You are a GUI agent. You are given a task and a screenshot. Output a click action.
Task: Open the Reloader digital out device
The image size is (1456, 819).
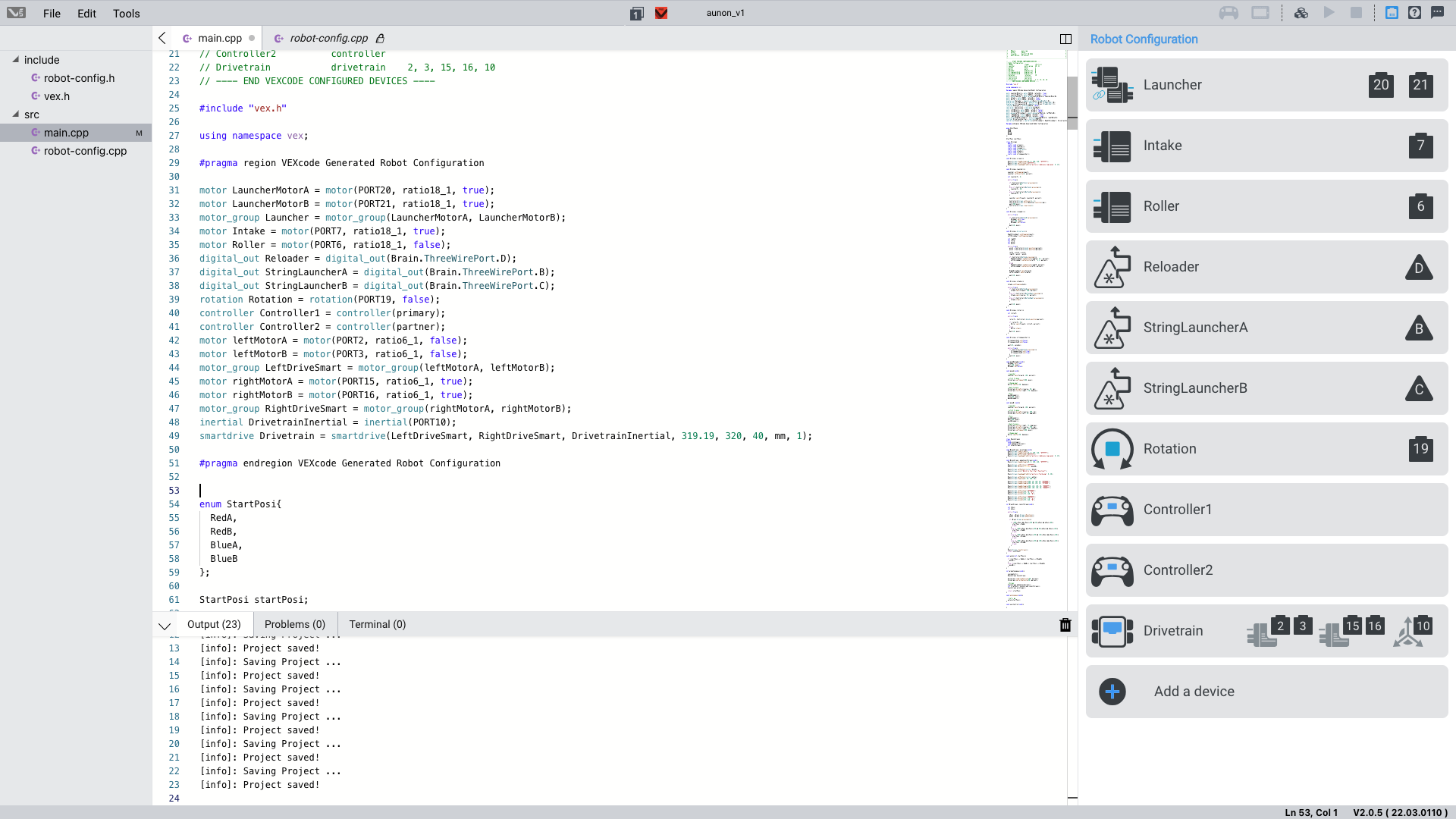(x=1266, y=267)
